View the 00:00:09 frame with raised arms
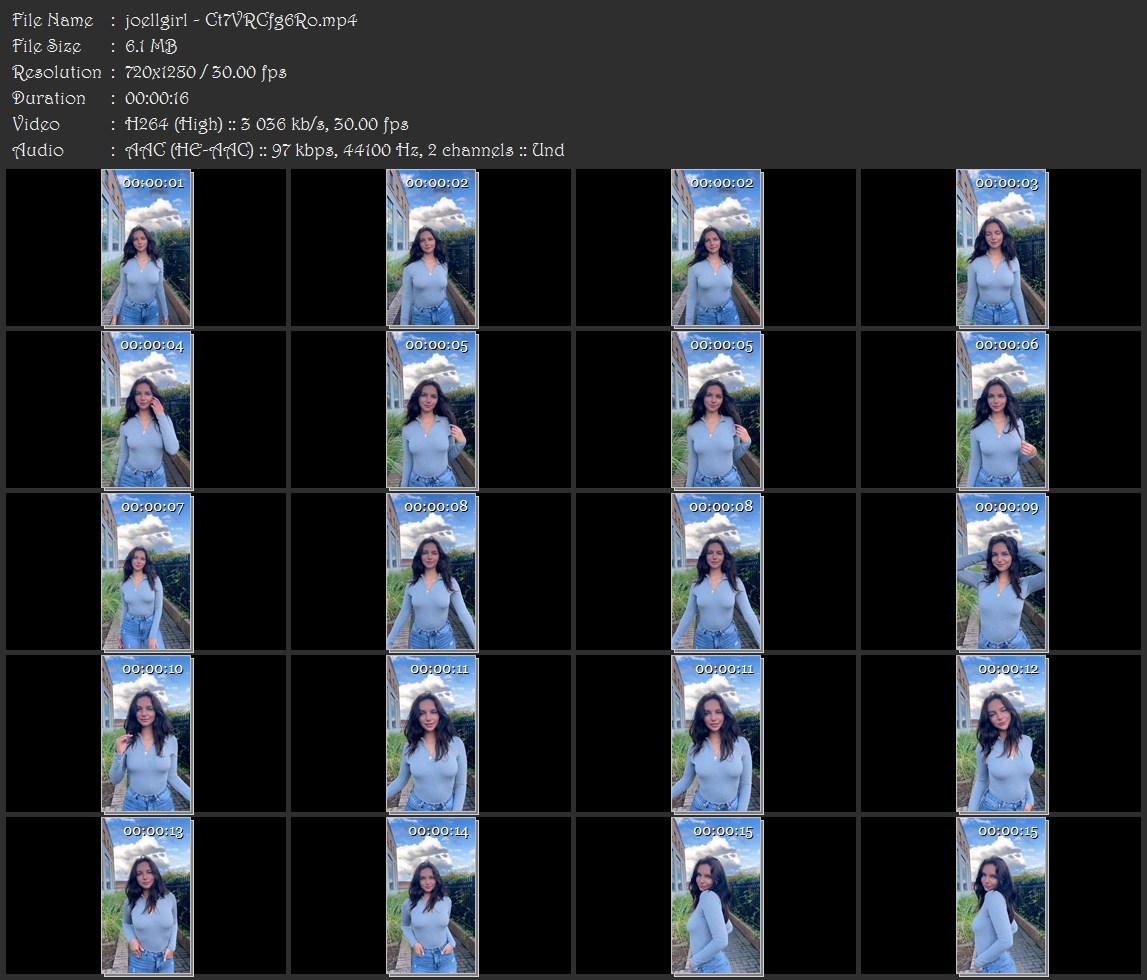Image resolution: width=1147 pixels, height=980 pixels. pyautogui.click(x=1001, y=572)
